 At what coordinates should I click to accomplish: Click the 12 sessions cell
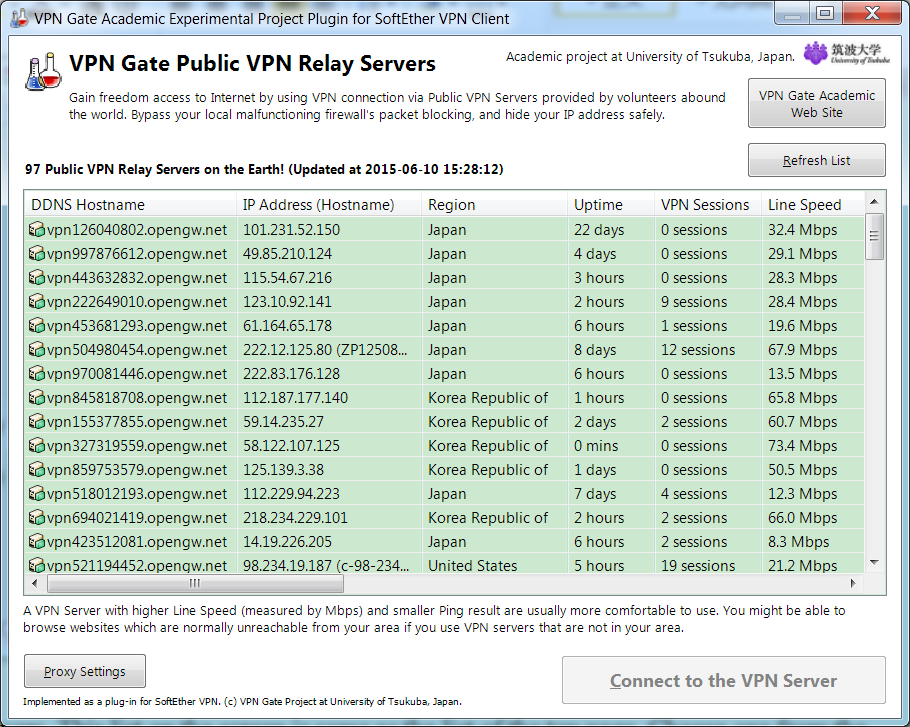(698, 350)
